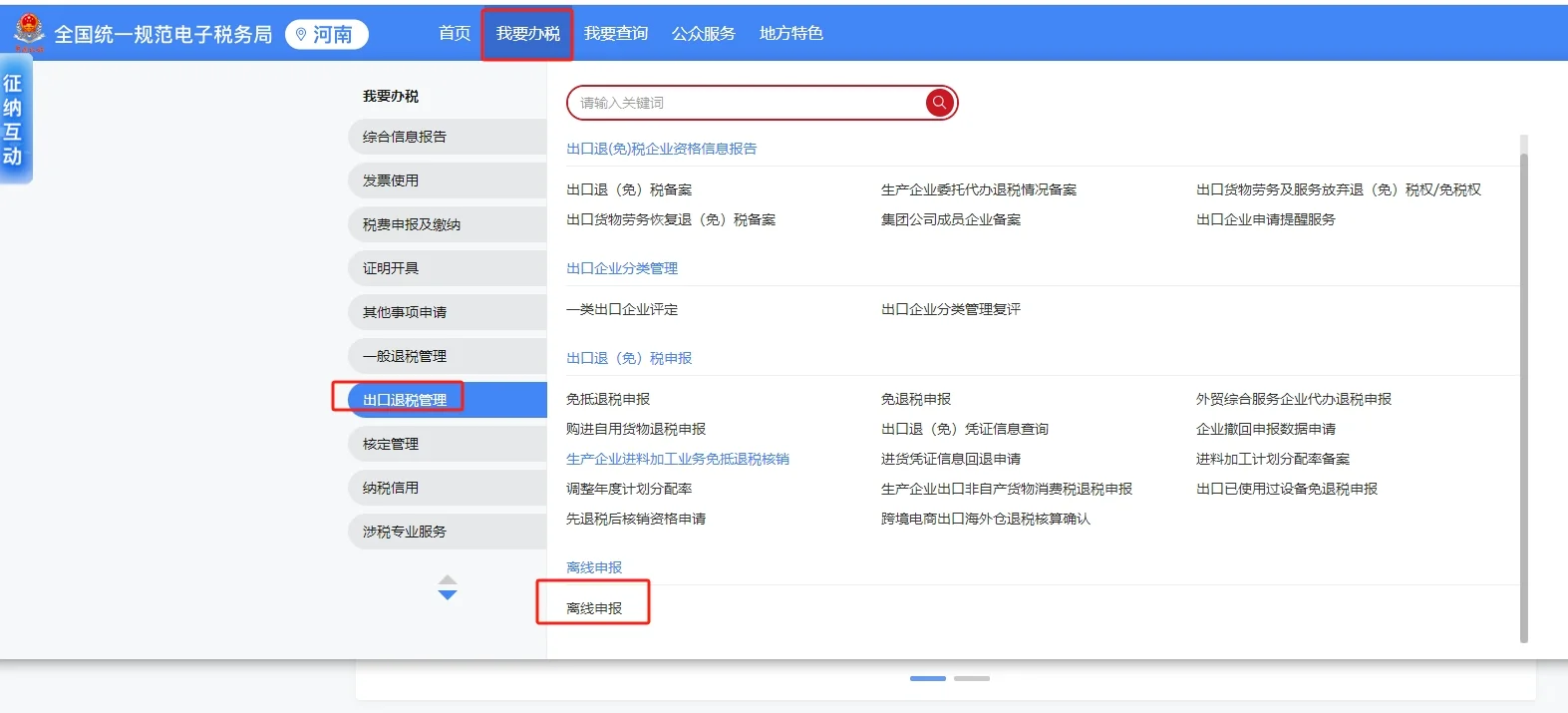Select 核定管理 in the sidebar

pos(448,444)
